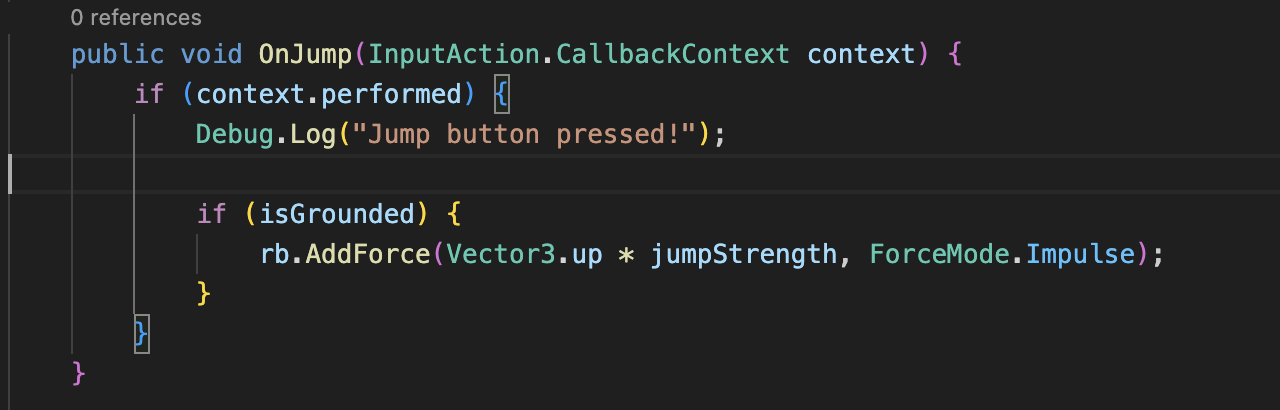The image size is (1280, 410).
Task: Click the highlighted closing brace of the if block
Action: tap(142, 333)
